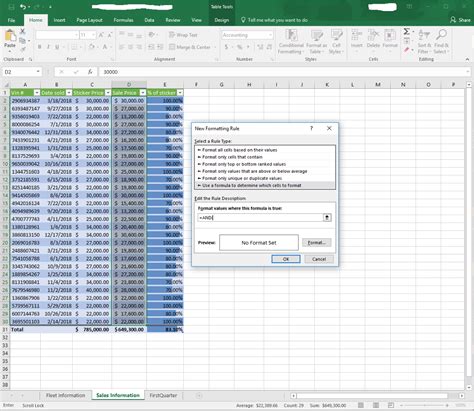Viewport: 474px width, 411px height.
Task: Click the Orientation text-angle icon
Action: [x=152, y=35]
